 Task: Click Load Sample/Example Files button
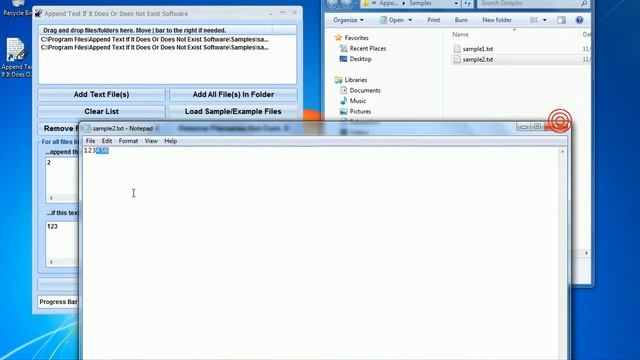233,111
